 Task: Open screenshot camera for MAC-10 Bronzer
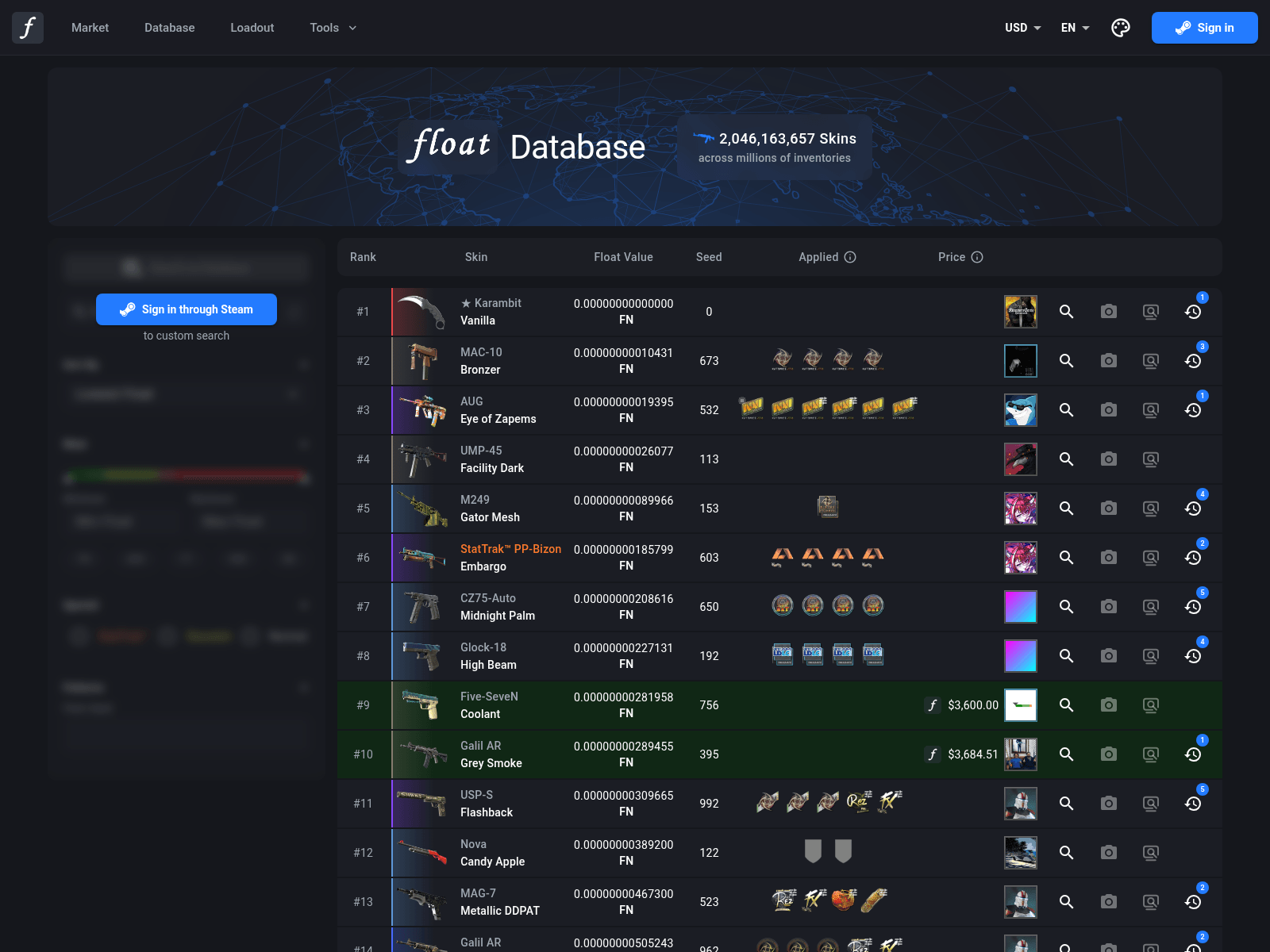point(1109,361)
